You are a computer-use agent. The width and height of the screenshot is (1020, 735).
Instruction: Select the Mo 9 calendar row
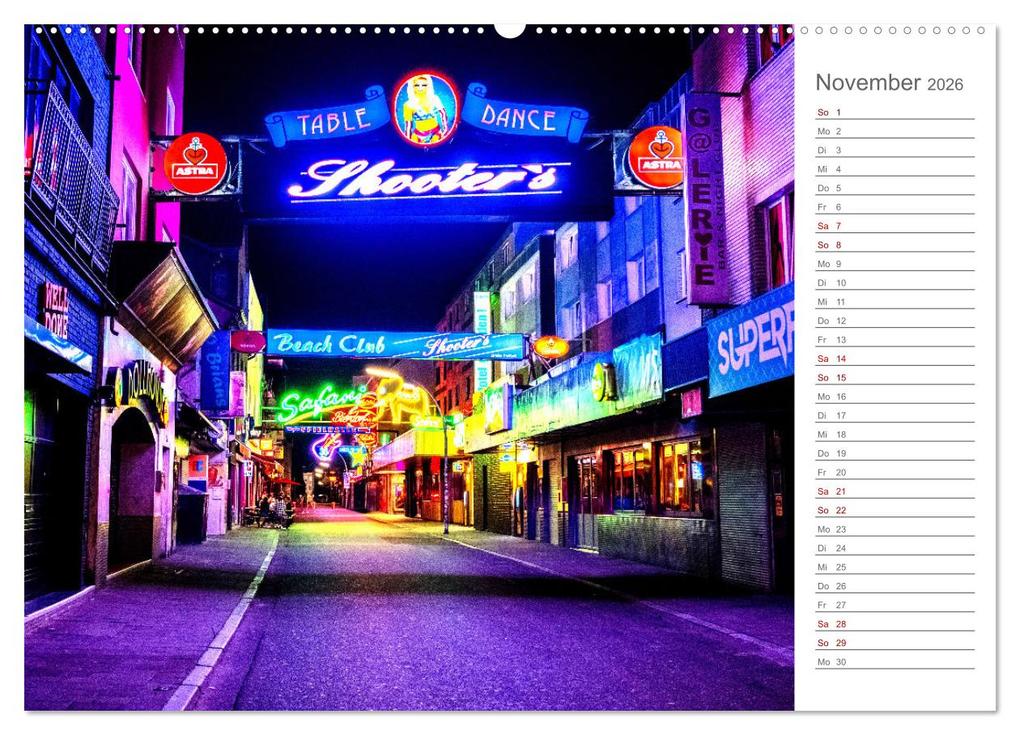(x=894, y=263)
